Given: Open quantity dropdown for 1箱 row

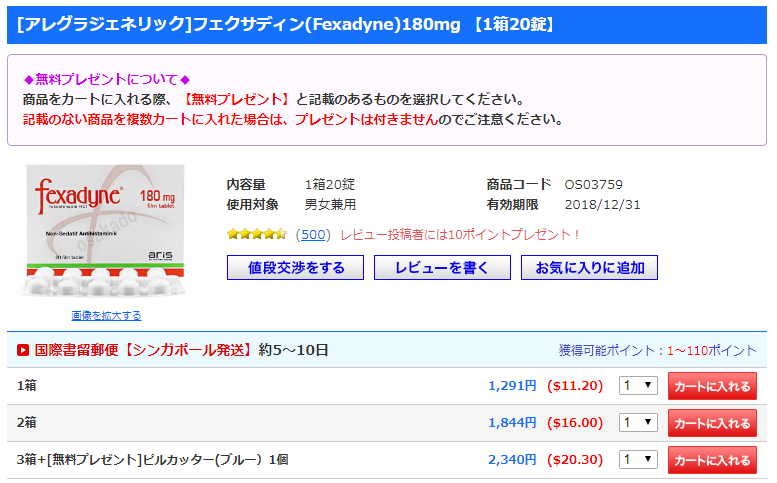Looking at the screenshot, I should 638,385.
